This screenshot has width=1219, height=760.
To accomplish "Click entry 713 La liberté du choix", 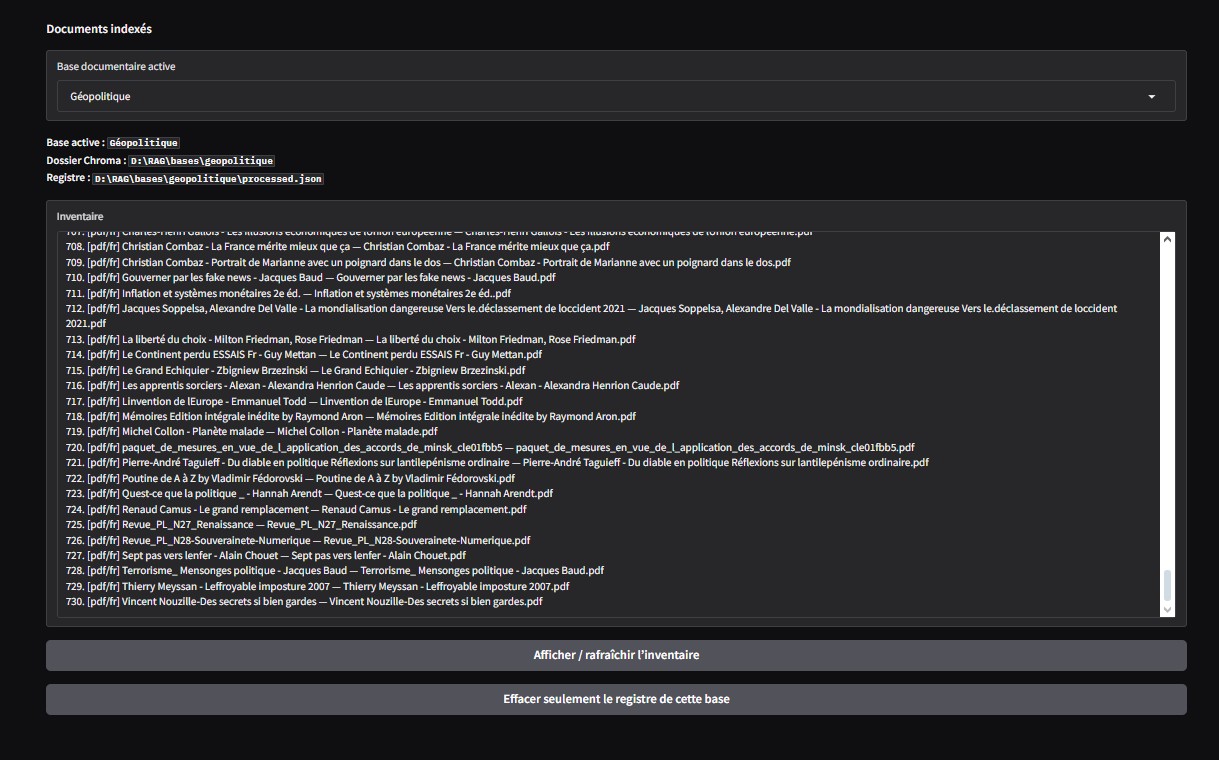I will click(350, 339).
